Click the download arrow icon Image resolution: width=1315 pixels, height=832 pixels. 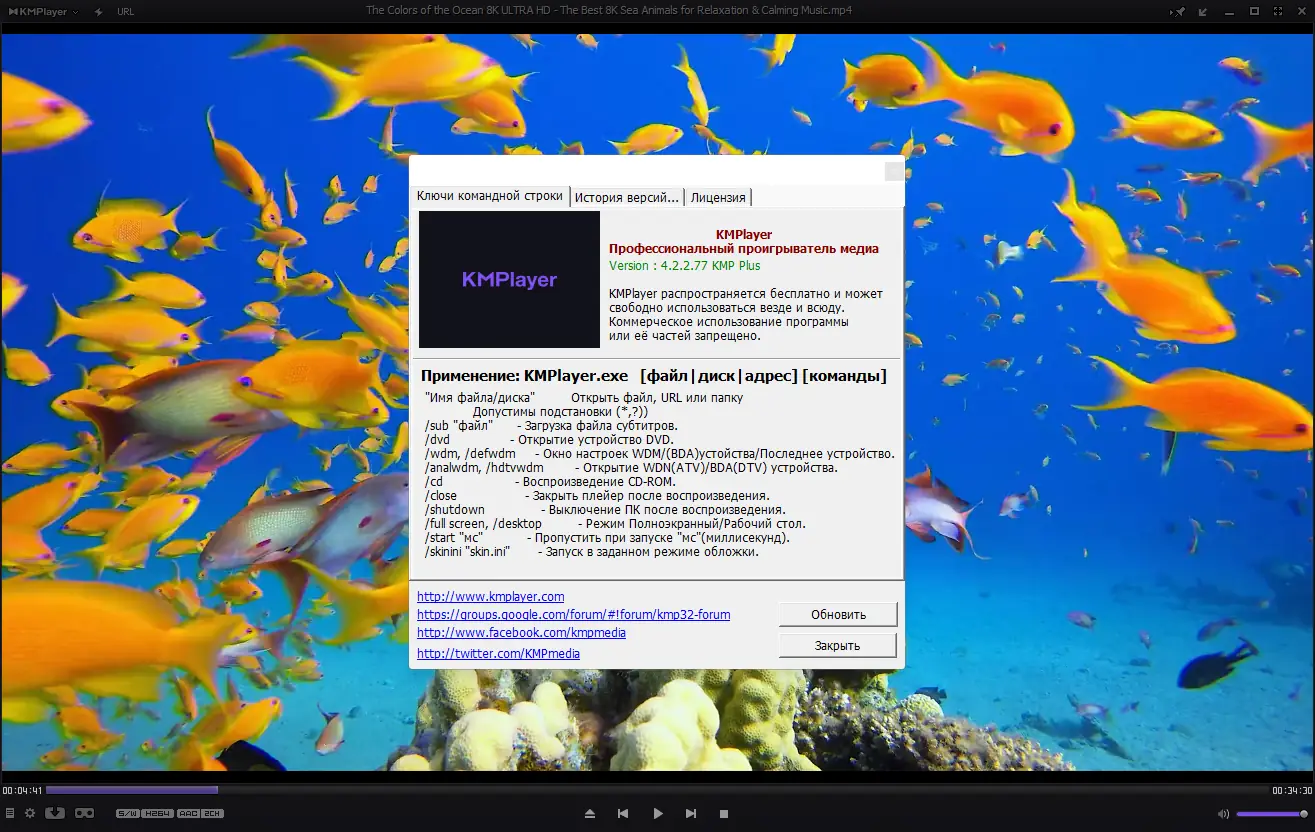pos(55,813)
